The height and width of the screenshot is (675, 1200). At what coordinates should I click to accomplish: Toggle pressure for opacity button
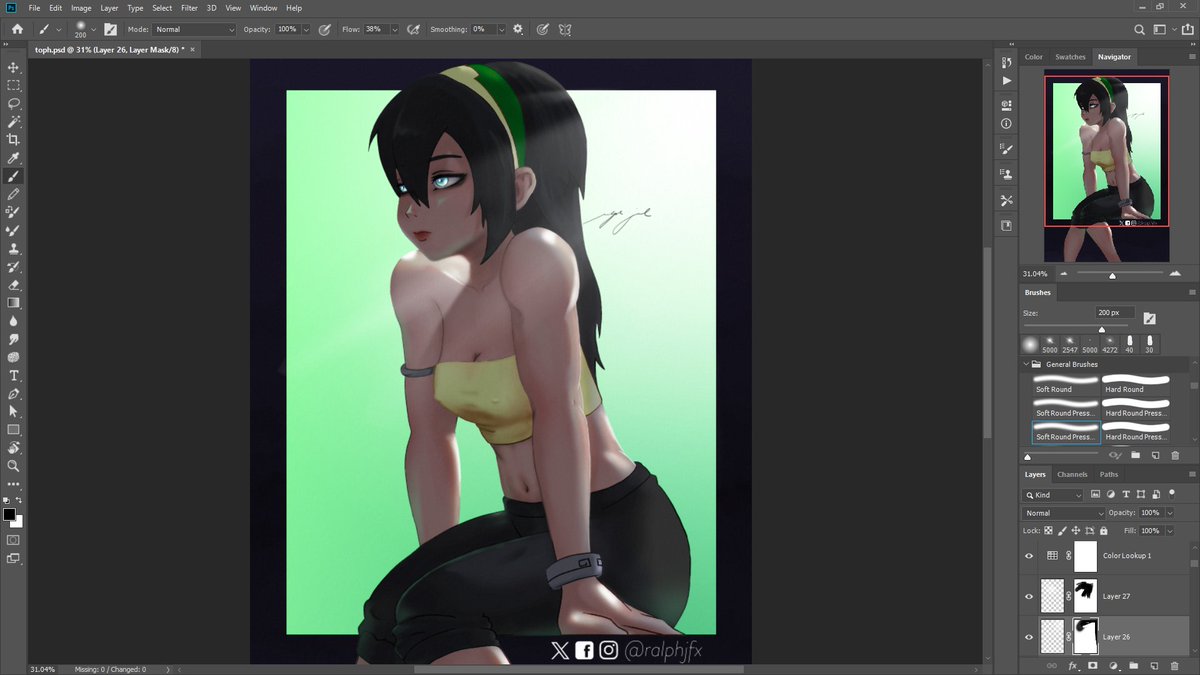coord(325,29)
